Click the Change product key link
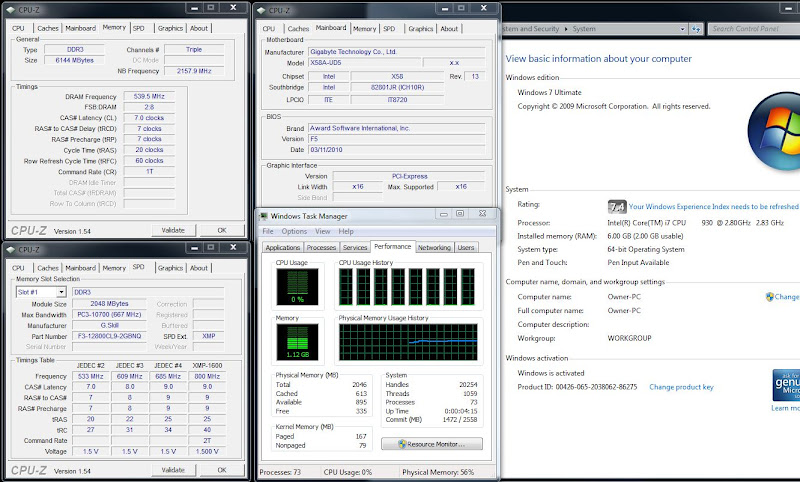800x482 pixels. click(x=680, y=387)
